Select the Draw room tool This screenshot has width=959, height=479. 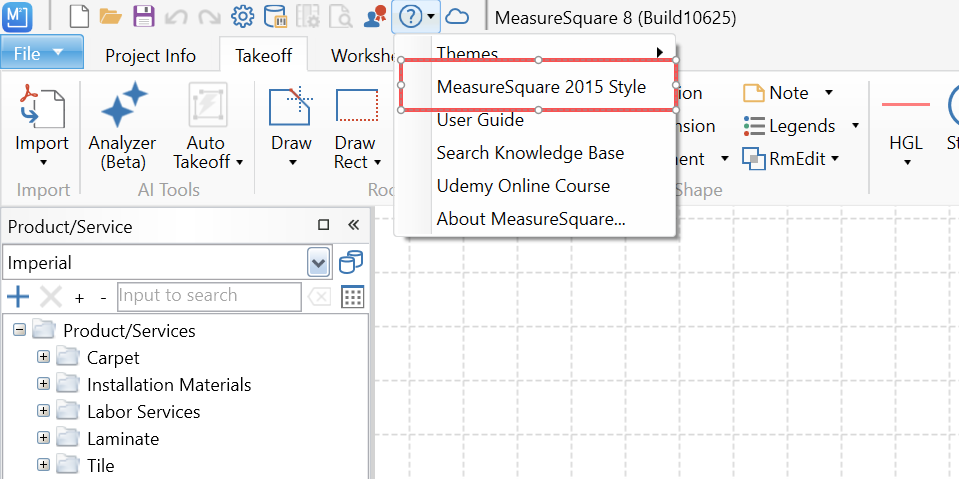[x=291, y=105]
